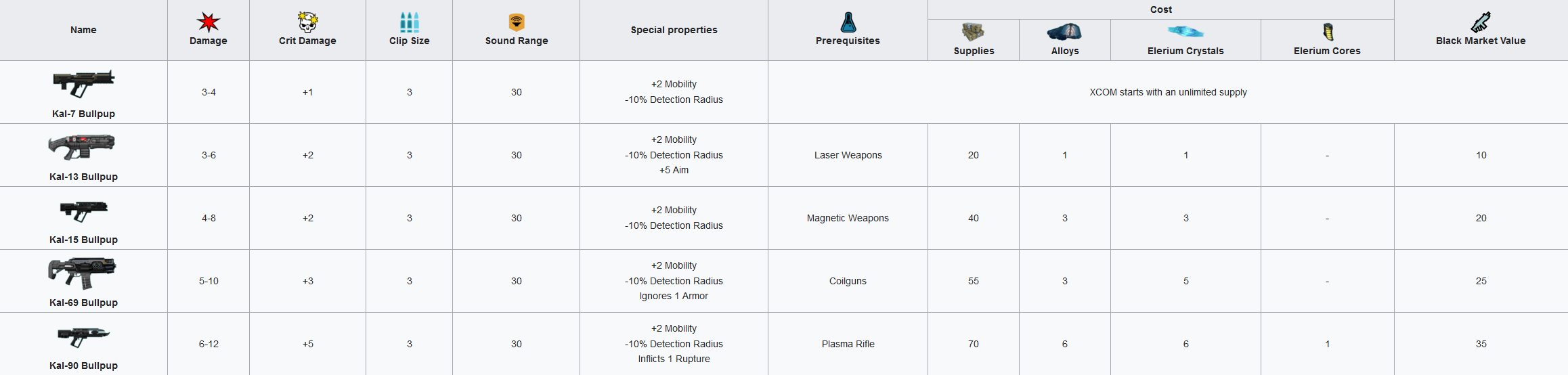This screenshot has height=375, width=1568.
Task: Open the Kal-13 Bullpup weapon image
Action: point(82,146)
